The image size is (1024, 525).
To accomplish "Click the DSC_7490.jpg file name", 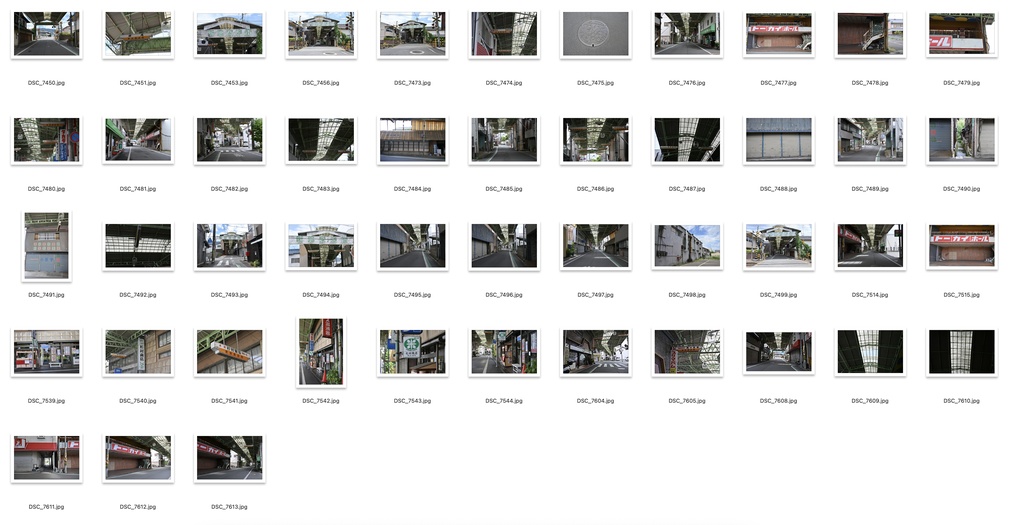I will [961, 189].
